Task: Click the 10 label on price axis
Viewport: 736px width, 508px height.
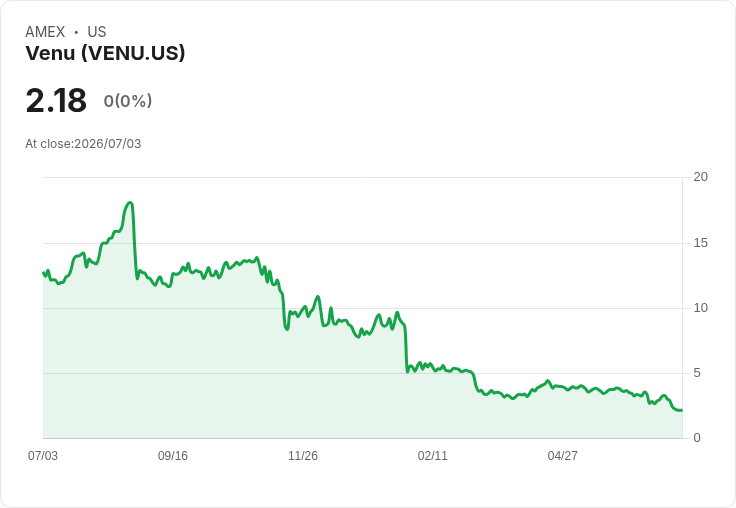Action: pos(701,308)
